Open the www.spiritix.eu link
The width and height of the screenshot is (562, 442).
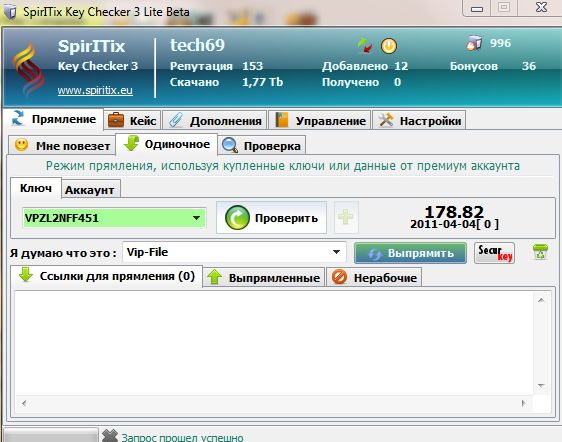95,90
